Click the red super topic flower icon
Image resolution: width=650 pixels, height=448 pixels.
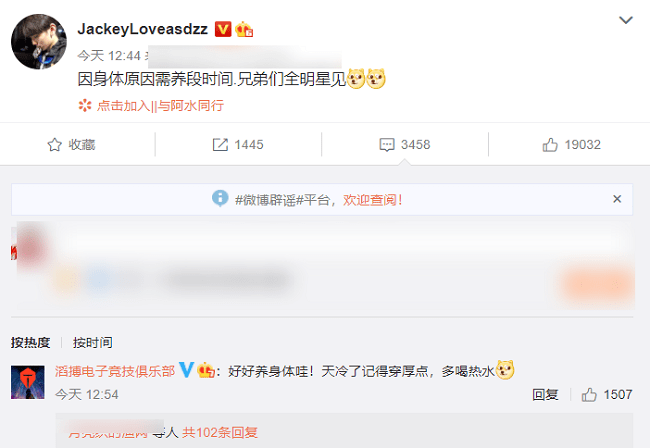85,105
